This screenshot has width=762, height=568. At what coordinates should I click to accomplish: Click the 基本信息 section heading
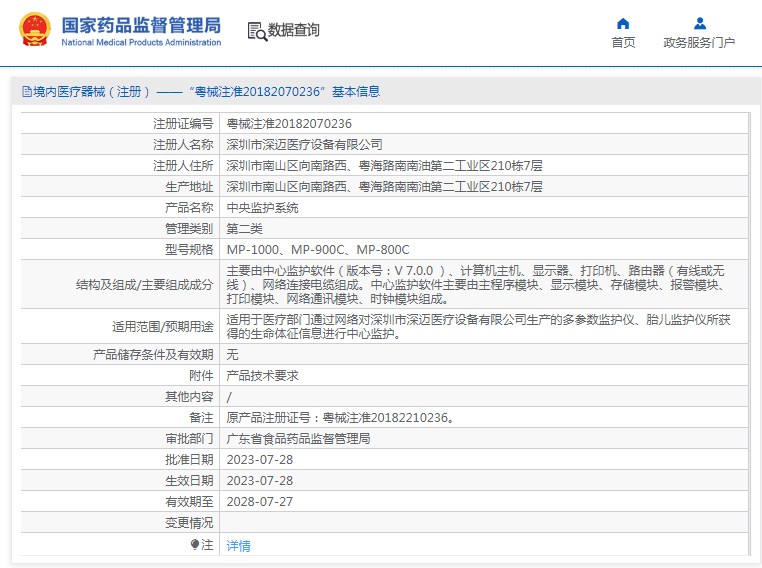356,91
